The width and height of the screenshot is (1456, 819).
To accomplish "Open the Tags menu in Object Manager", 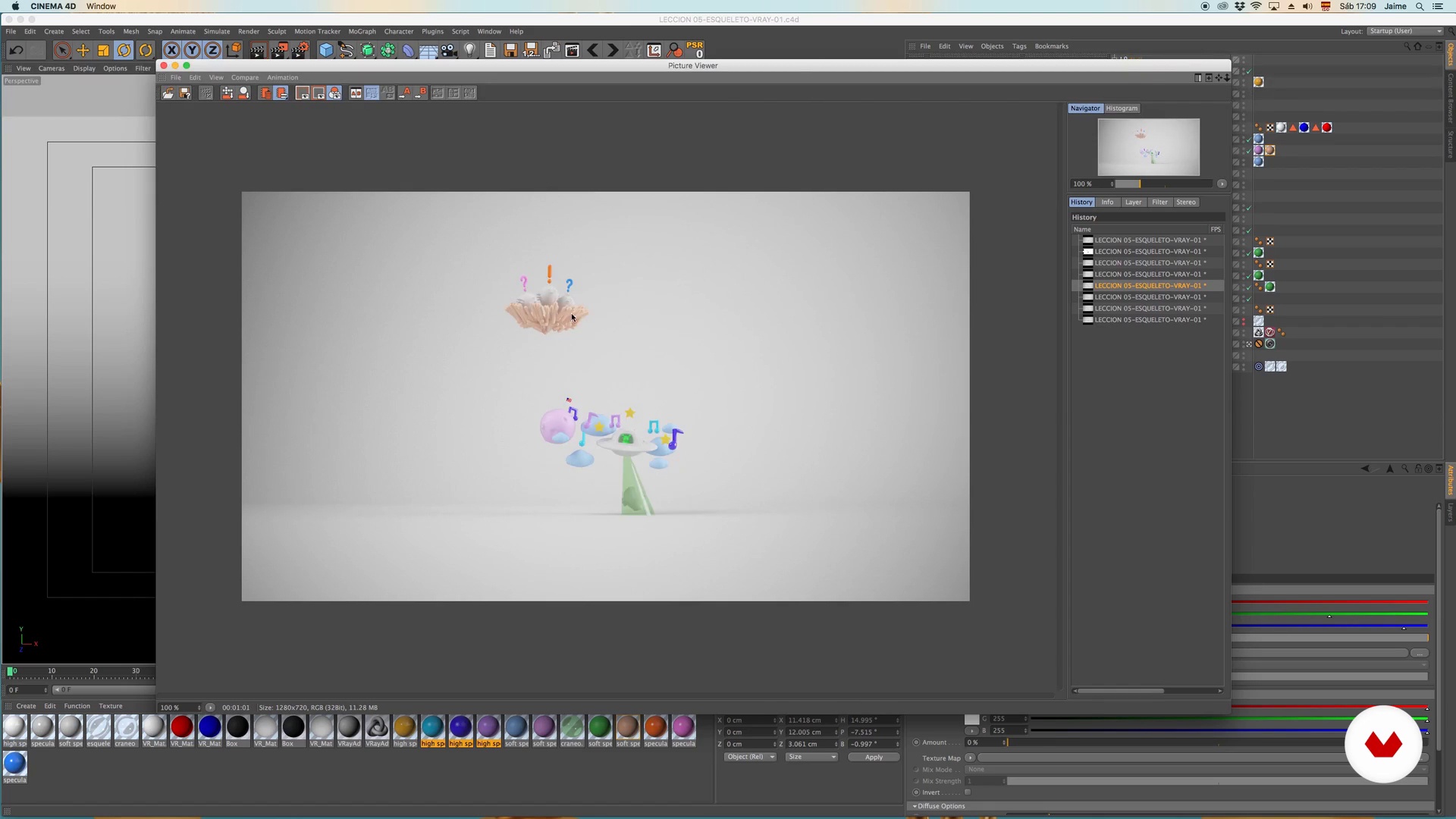I will tap(1019, 46).
